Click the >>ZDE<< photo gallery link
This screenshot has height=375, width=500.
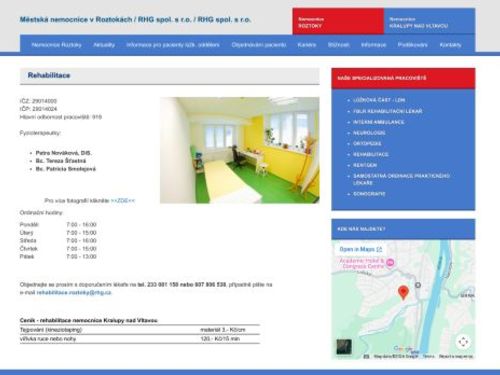point(123,201)
